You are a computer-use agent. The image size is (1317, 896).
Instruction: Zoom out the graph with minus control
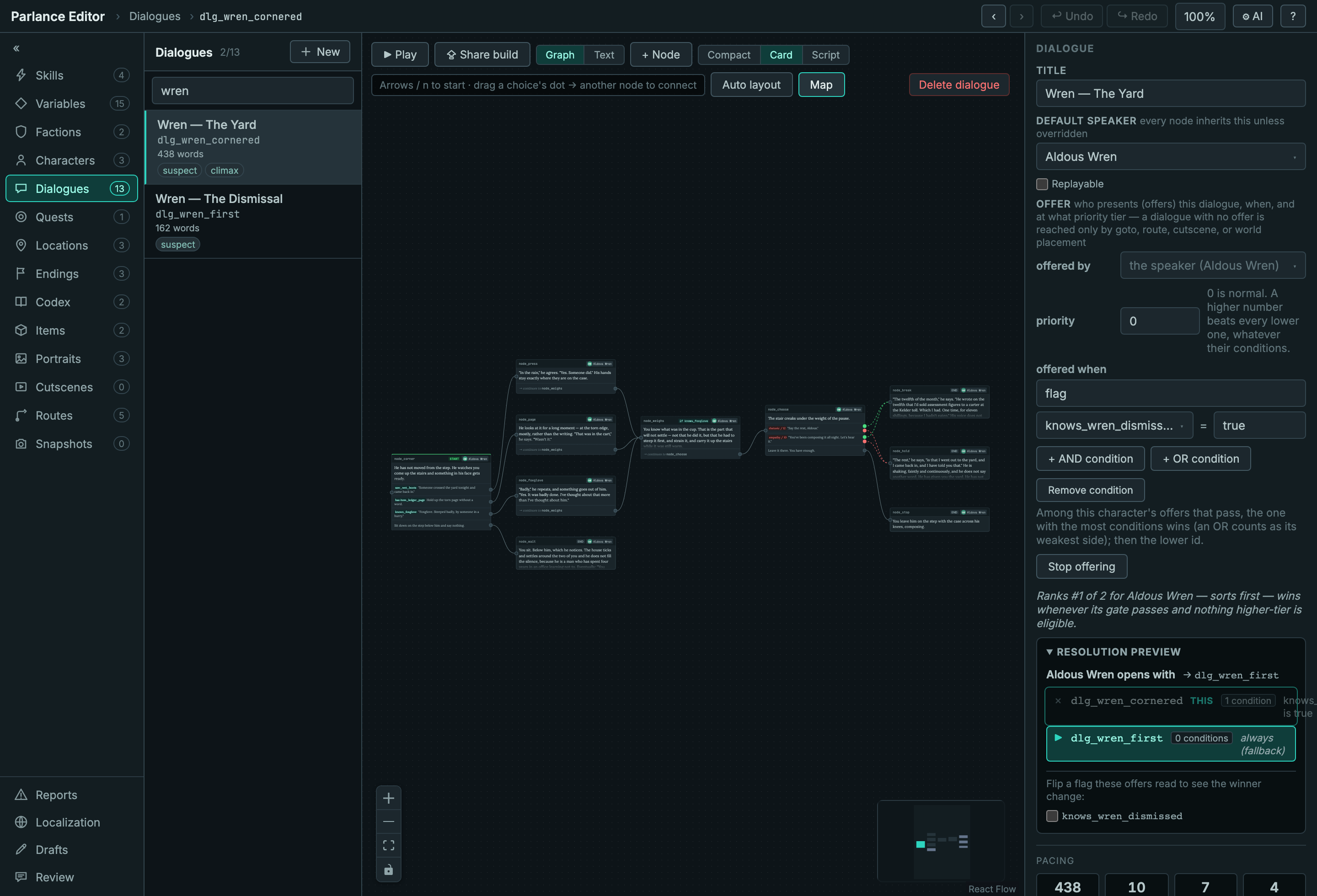pyautogui.click(x=388, y=822)
